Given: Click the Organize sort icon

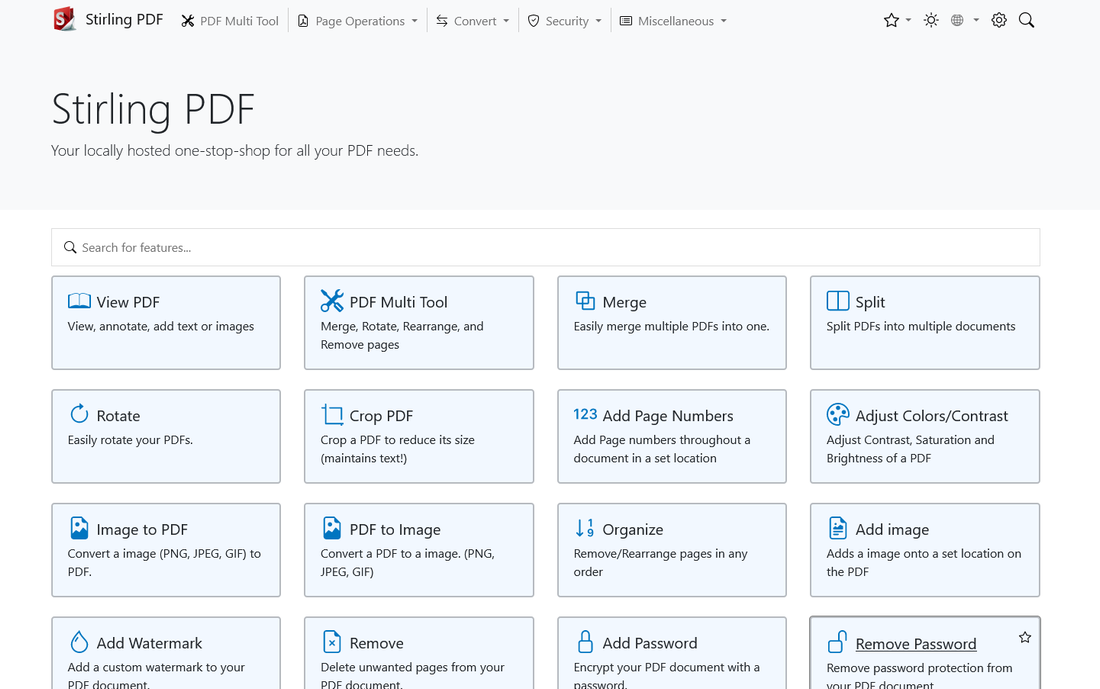Looking at the screenshot, I should click(x=585, y=528).
